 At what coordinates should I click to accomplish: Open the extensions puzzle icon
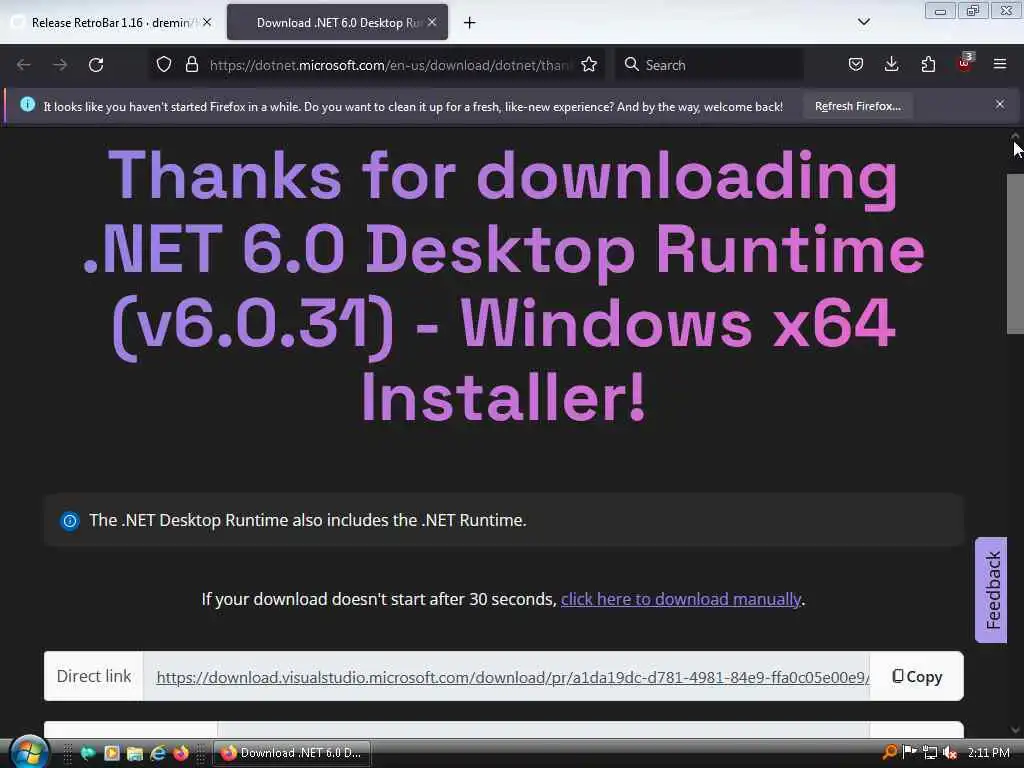(x=928, y=65)
